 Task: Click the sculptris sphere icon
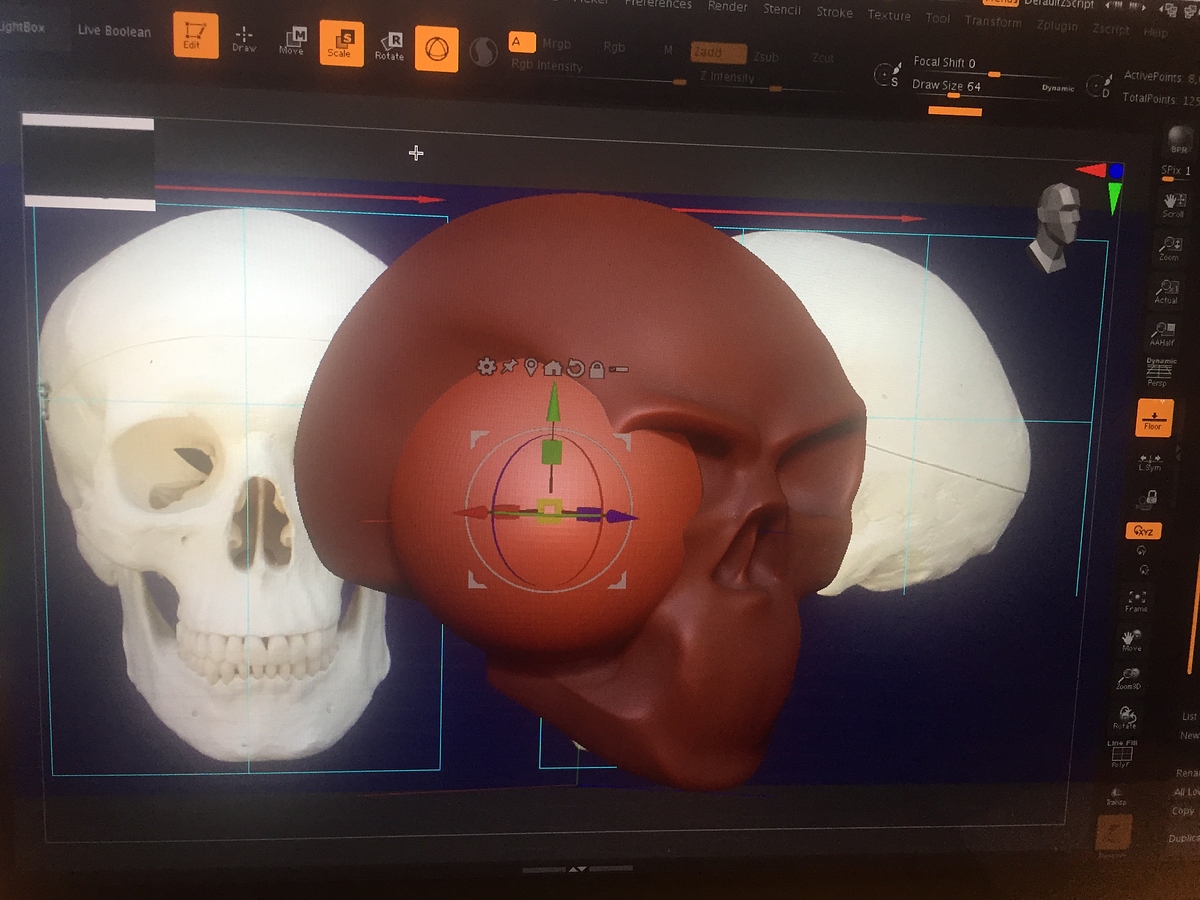coord(484,52)
